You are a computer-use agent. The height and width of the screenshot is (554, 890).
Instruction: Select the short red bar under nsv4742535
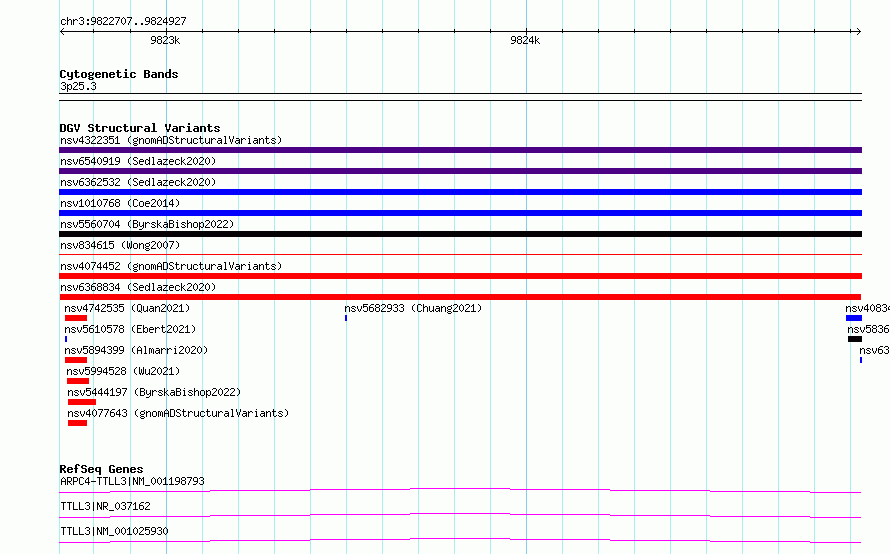76,318
